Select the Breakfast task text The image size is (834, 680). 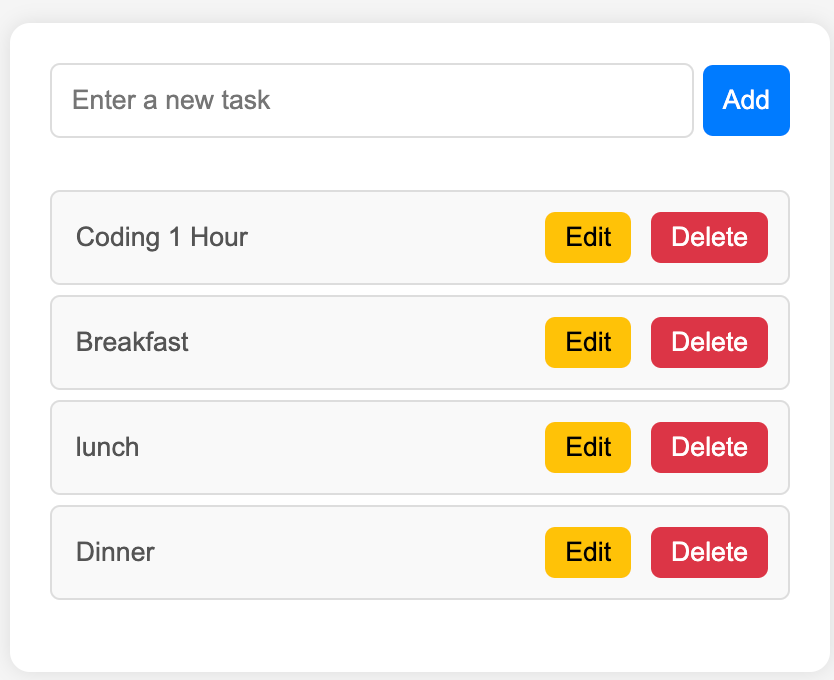(x=132, y=342)
